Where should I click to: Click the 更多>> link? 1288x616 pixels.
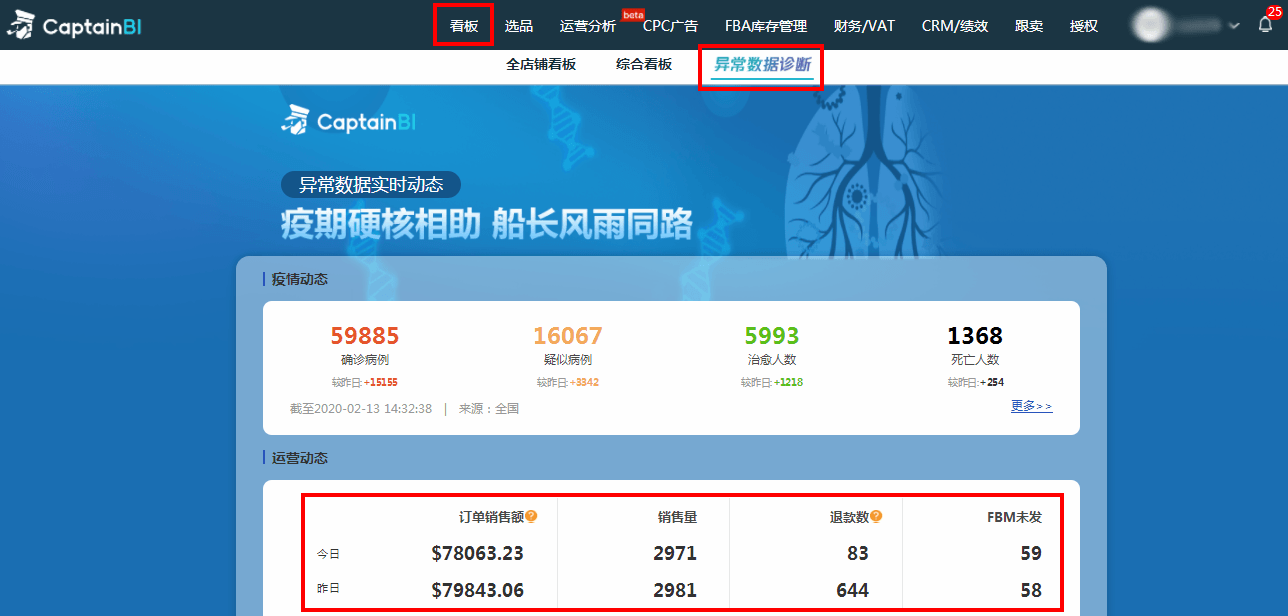point(1032,407)
